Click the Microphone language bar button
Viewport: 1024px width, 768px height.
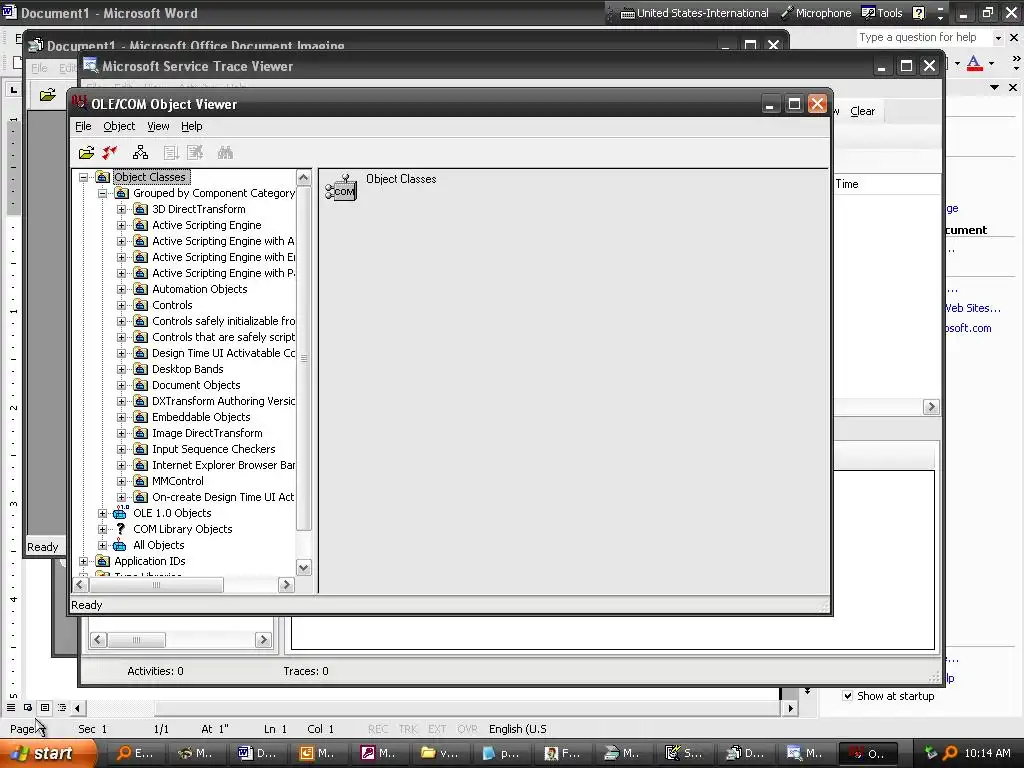pos(816,13)
